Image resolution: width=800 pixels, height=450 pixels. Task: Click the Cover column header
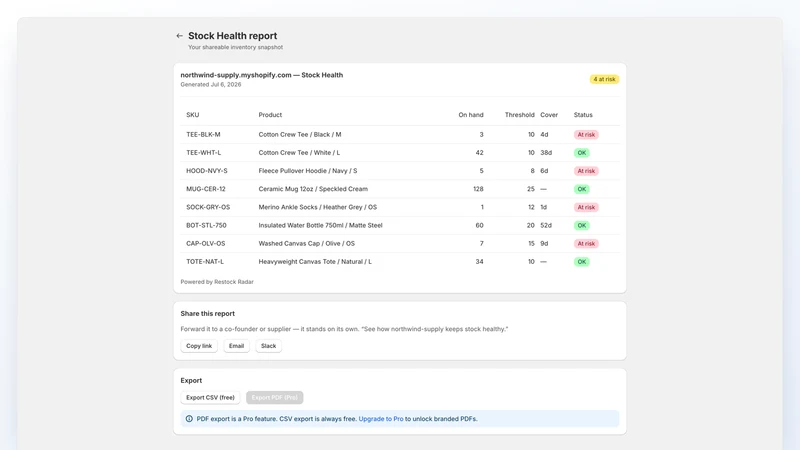tap(549, 115)
